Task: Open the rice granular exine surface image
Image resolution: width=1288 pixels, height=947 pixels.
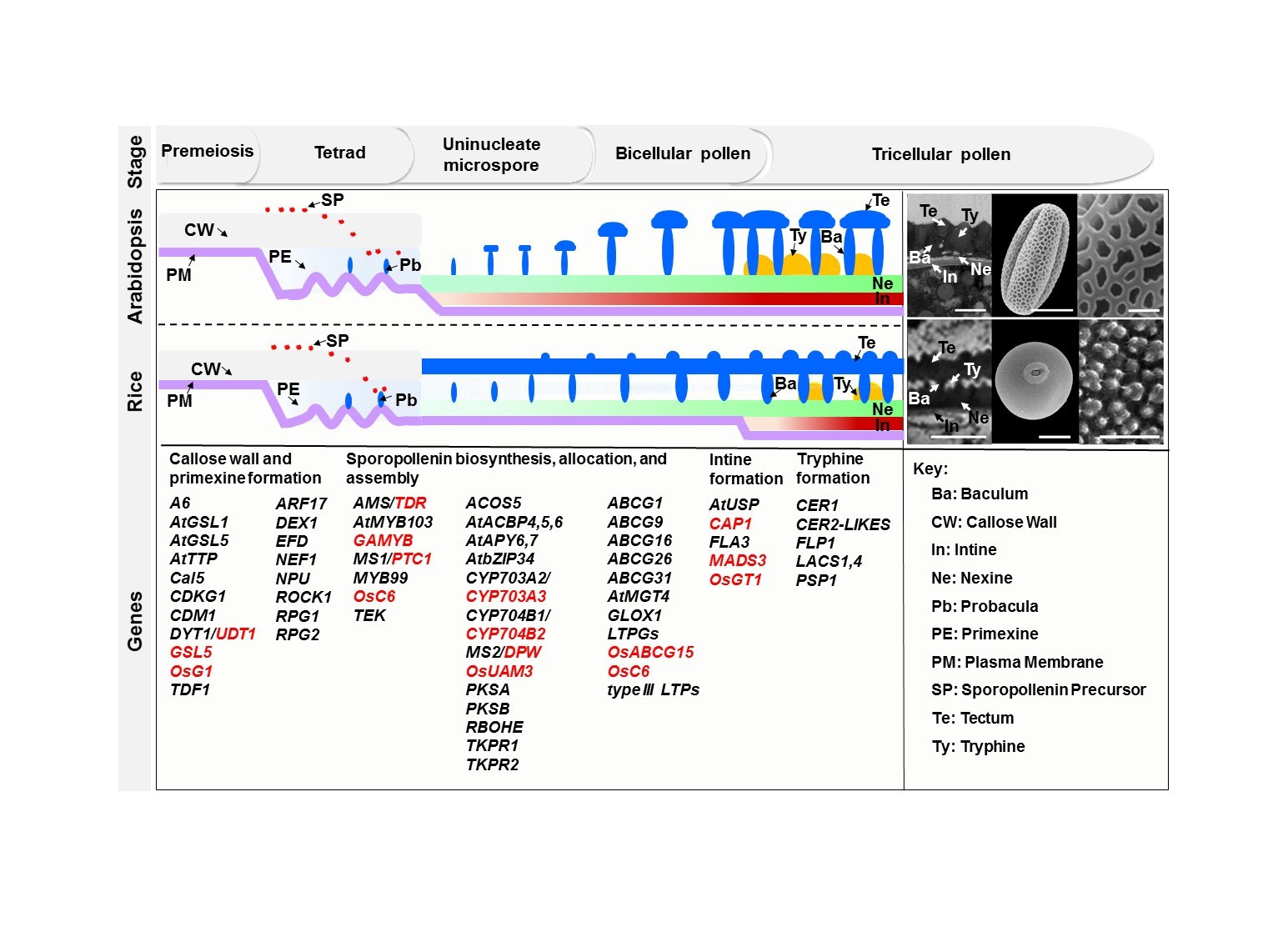Action: 1121,380
